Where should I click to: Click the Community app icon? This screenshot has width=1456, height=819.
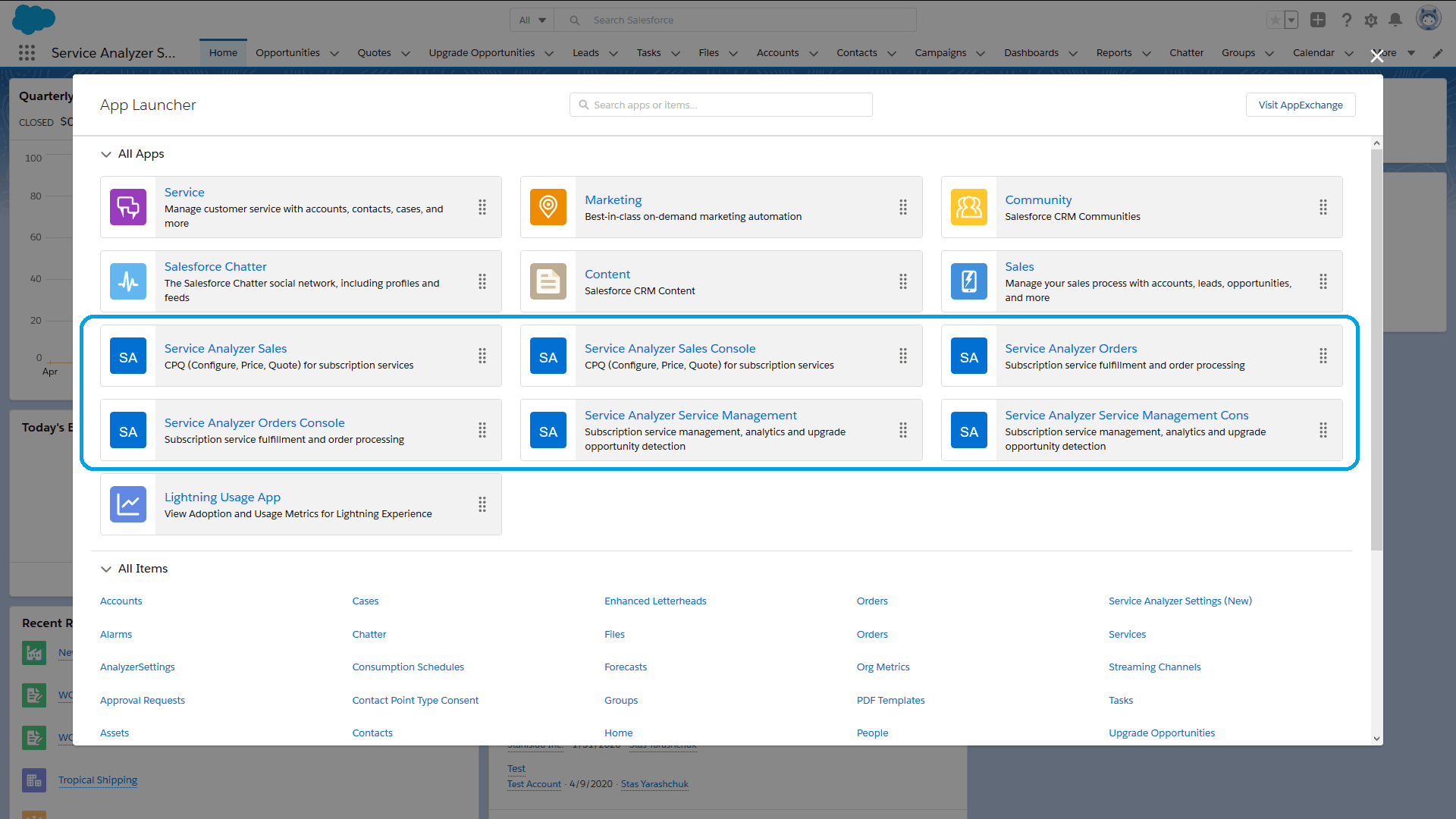pyautogui.click(x=969, y=207)
